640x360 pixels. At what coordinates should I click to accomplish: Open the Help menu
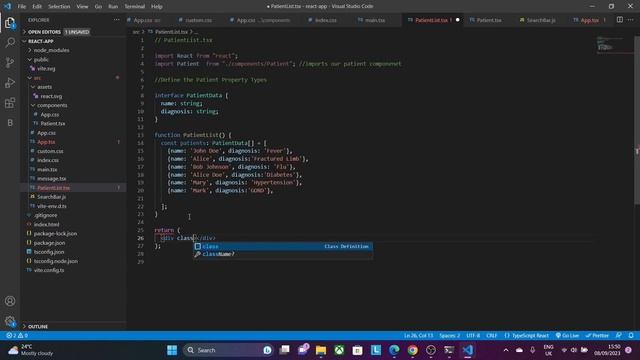157,7
